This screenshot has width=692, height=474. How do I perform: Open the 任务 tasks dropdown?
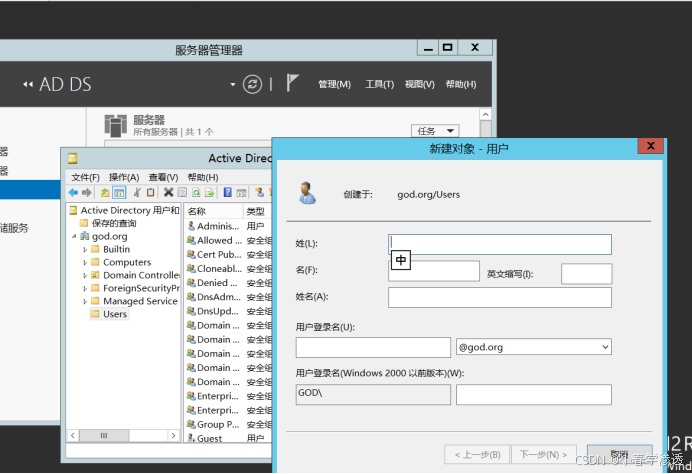[x=435, y=131]
